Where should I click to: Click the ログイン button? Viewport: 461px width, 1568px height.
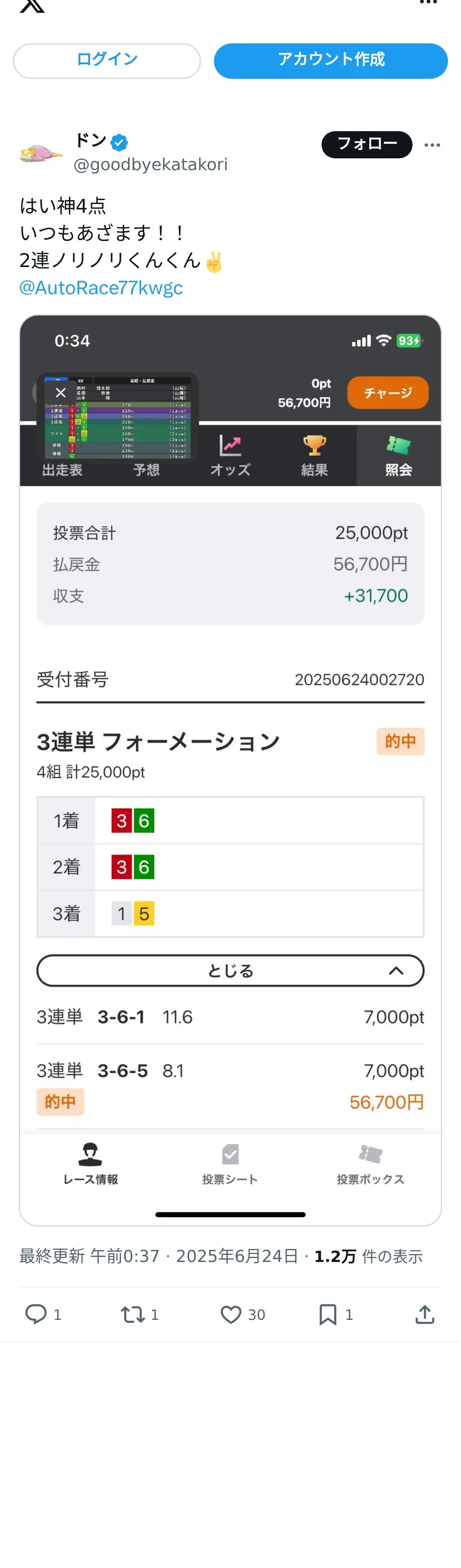106,60
